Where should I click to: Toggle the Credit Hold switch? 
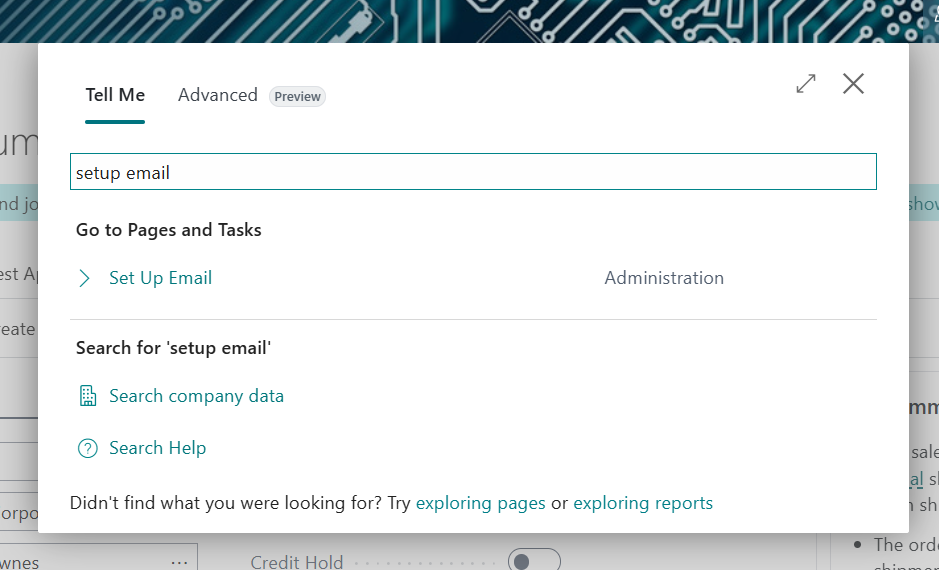point(533,561)
